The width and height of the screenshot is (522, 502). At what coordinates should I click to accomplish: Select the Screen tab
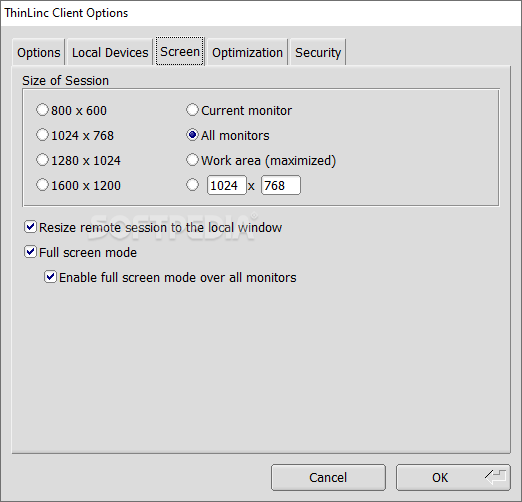[x=180, y=51]
